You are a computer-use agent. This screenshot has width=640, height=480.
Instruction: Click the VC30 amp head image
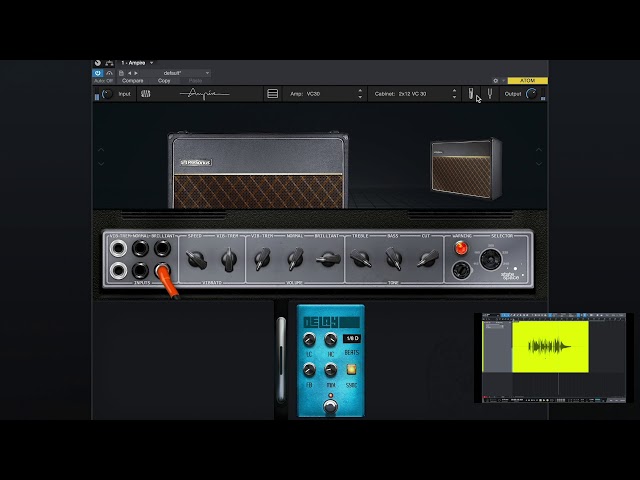(258, 170)
